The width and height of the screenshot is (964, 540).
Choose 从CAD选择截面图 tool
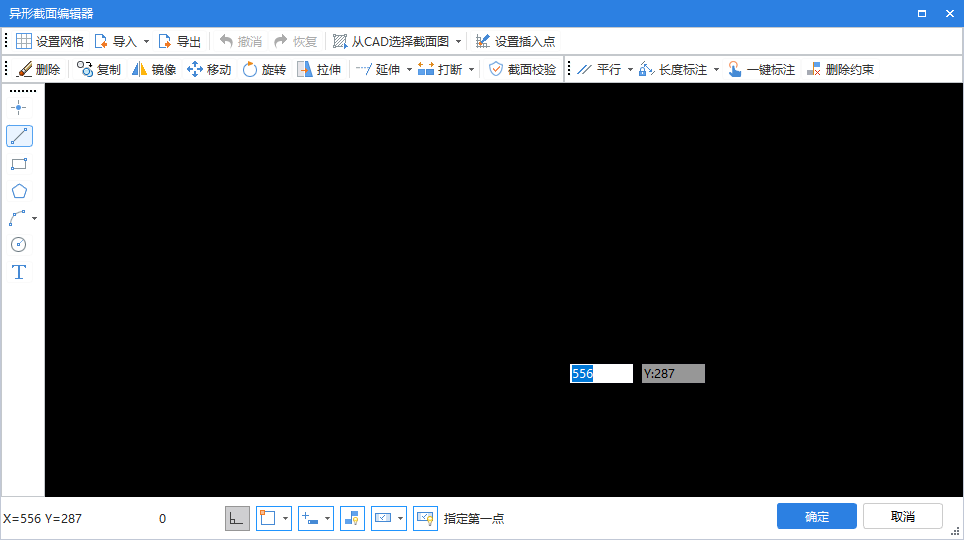pyautogui.click(x=391, y=41)
